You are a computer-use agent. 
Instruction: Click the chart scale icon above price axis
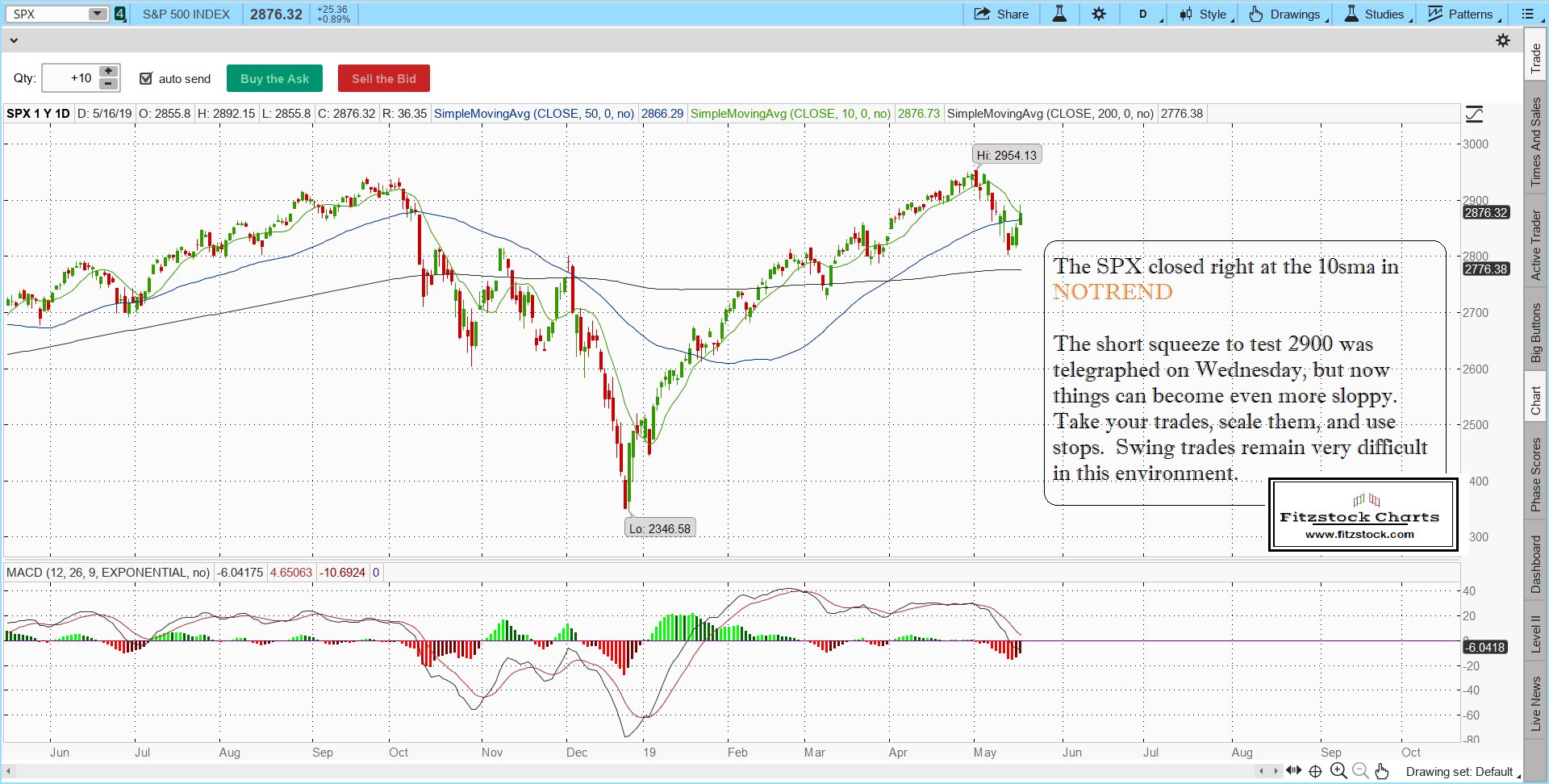1474,115
